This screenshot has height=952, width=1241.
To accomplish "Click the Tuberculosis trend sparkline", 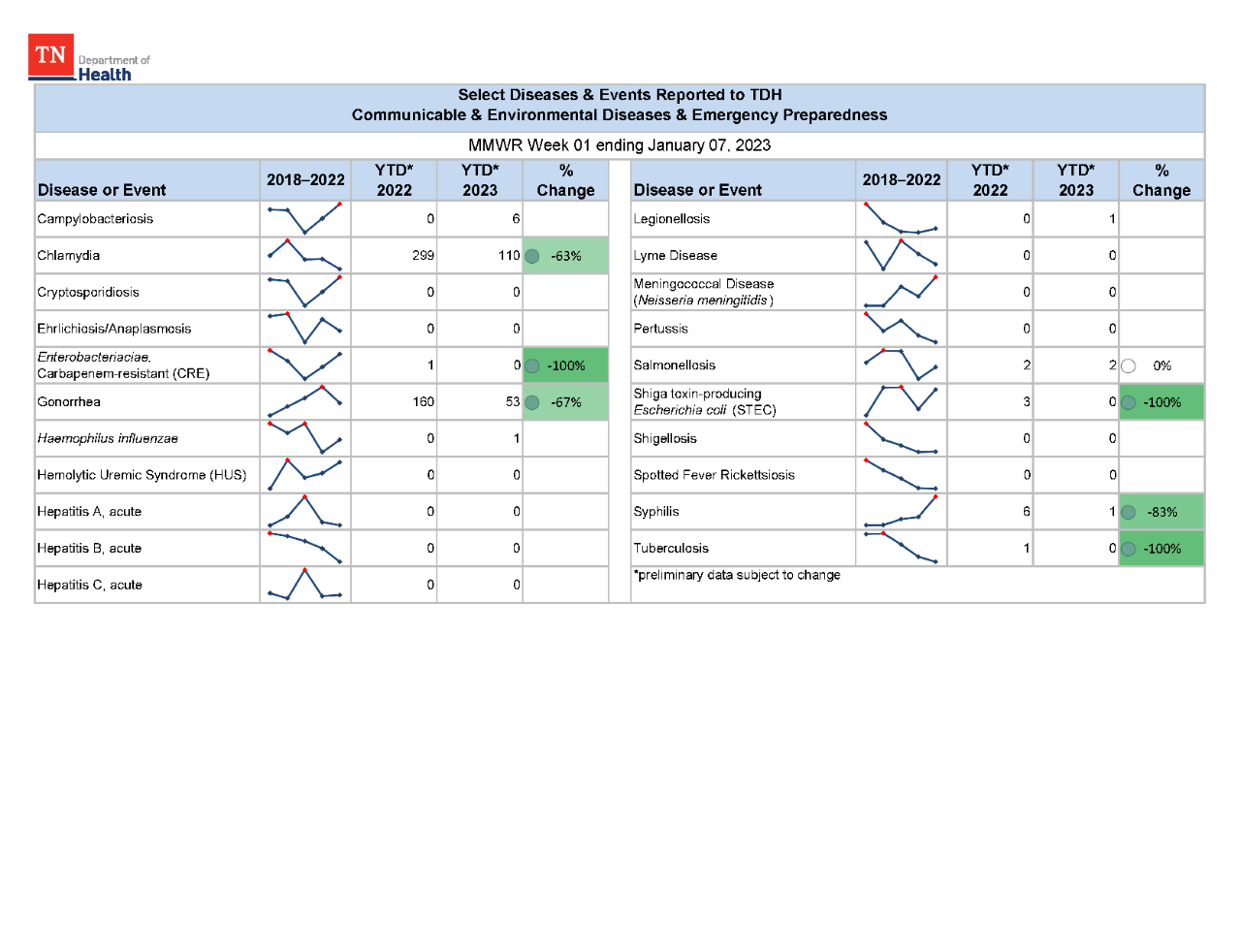I will coord(901,548).
